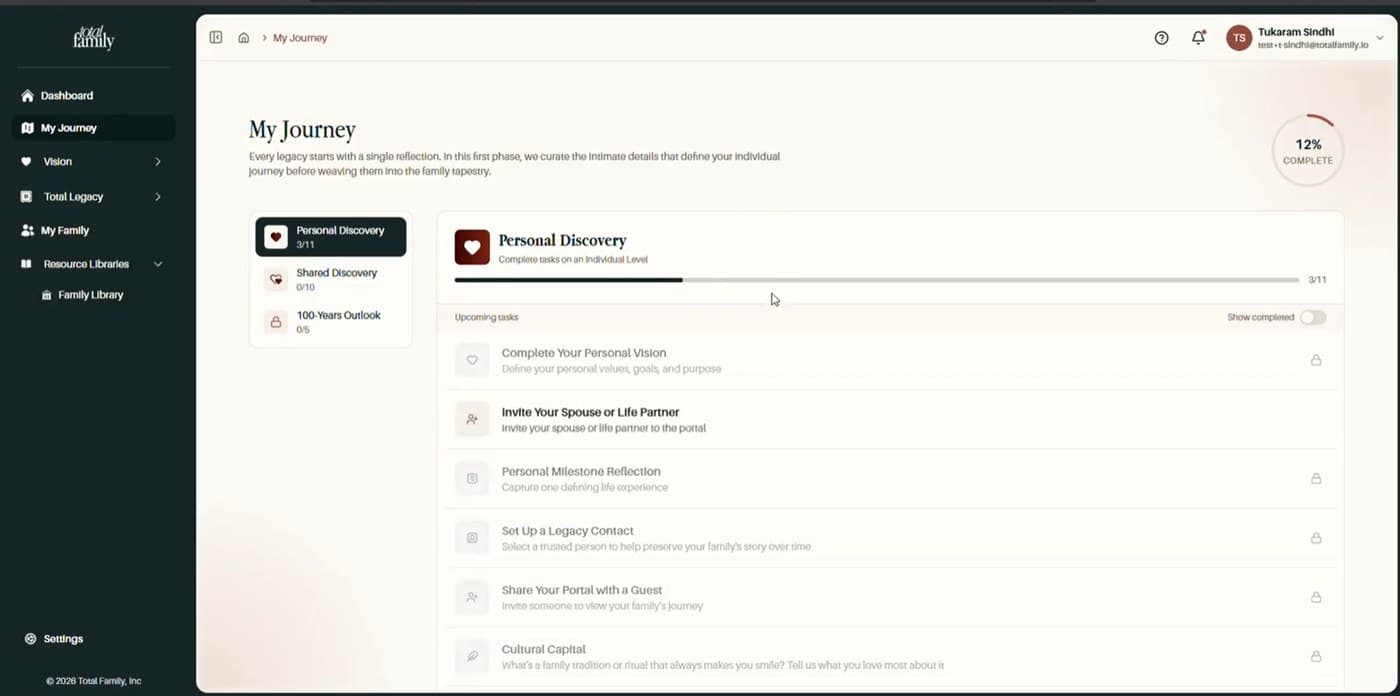This screenshot has width=1400, height=696.
Task: Toggle the sidebar collapse icon
Action: [215, 38]
